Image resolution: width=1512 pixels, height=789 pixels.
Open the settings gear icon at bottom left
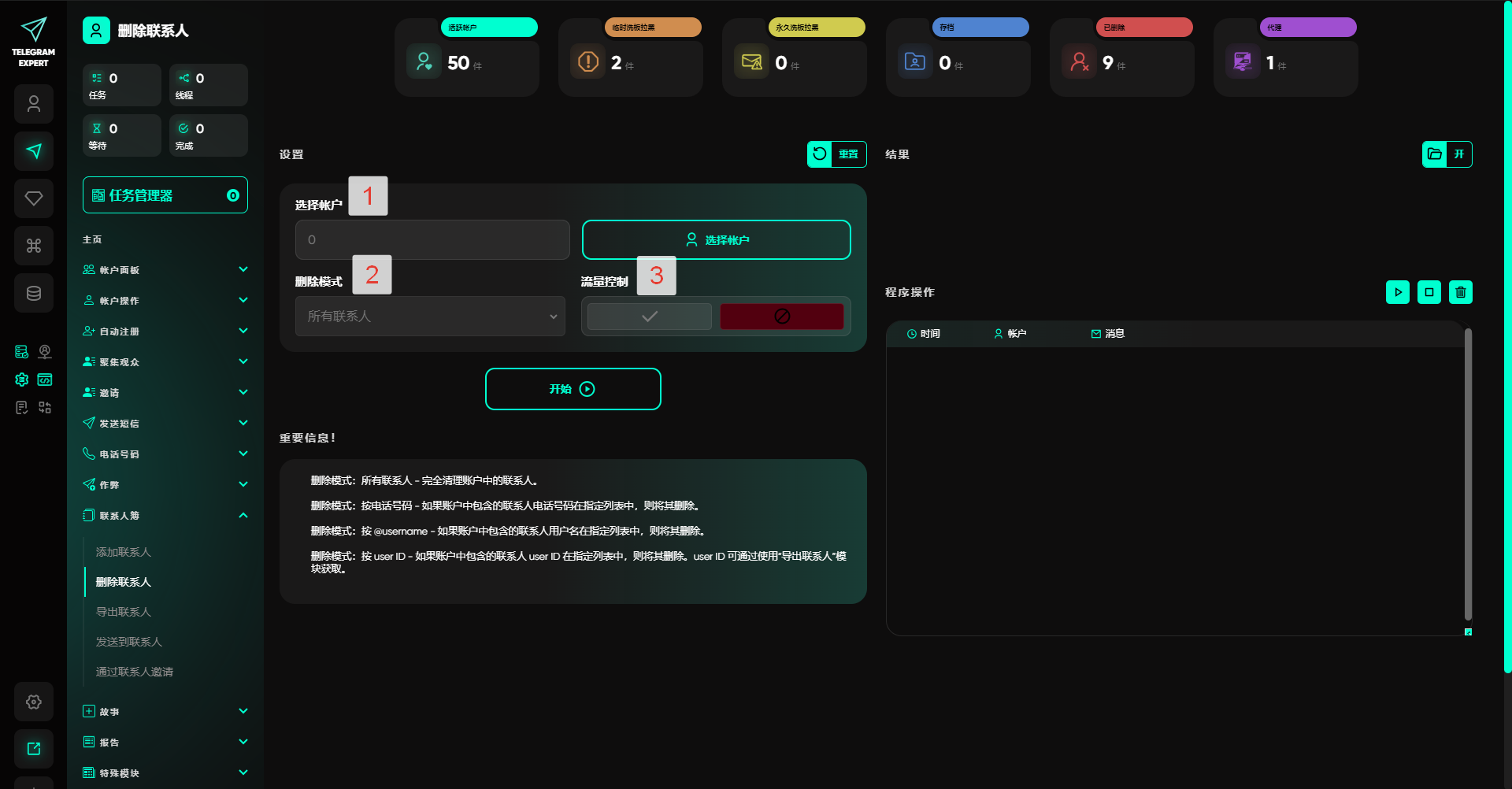coord(34,702)
